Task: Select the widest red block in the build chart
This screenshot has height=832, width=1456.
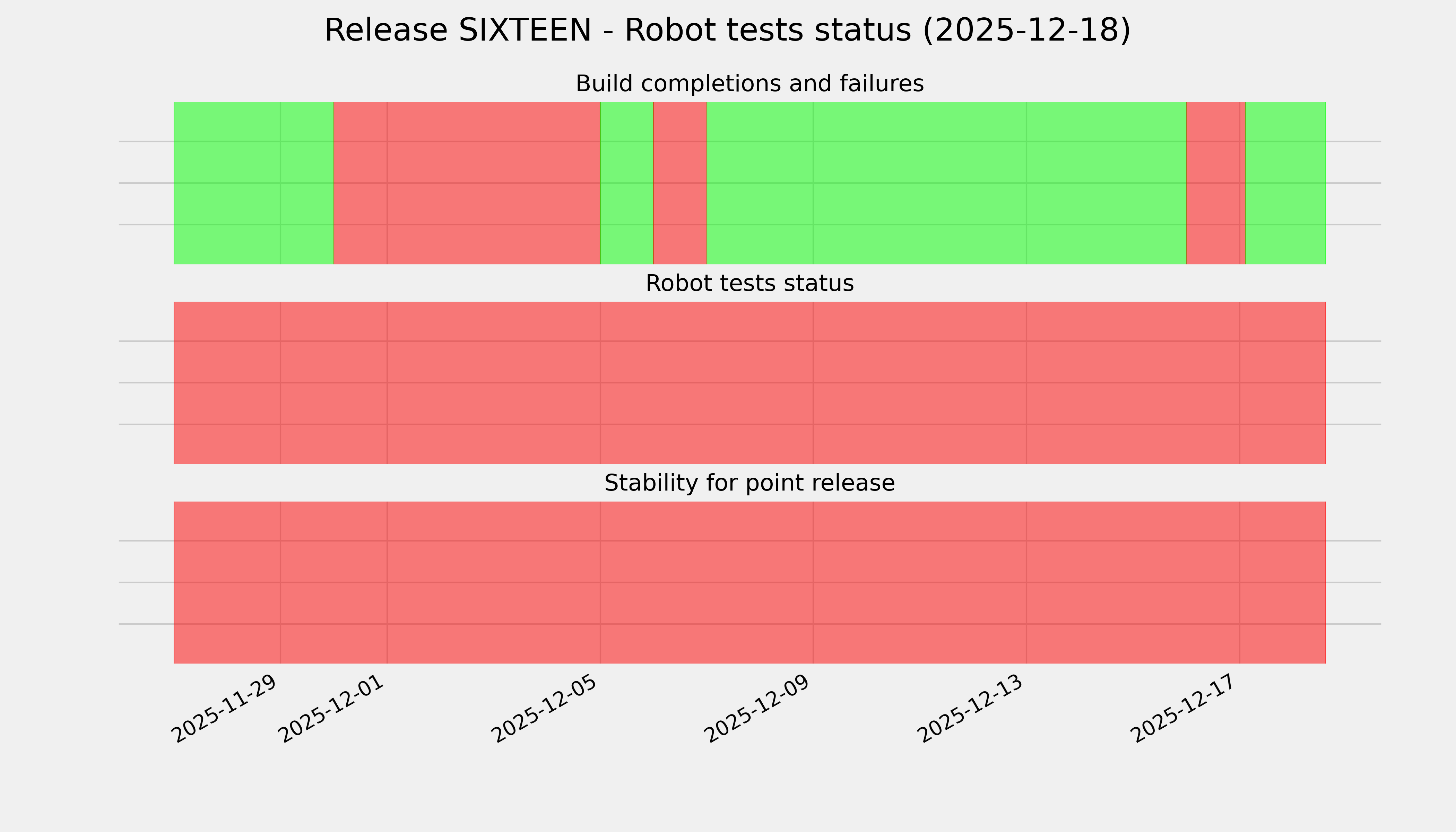Action: (x=466, y=183)
